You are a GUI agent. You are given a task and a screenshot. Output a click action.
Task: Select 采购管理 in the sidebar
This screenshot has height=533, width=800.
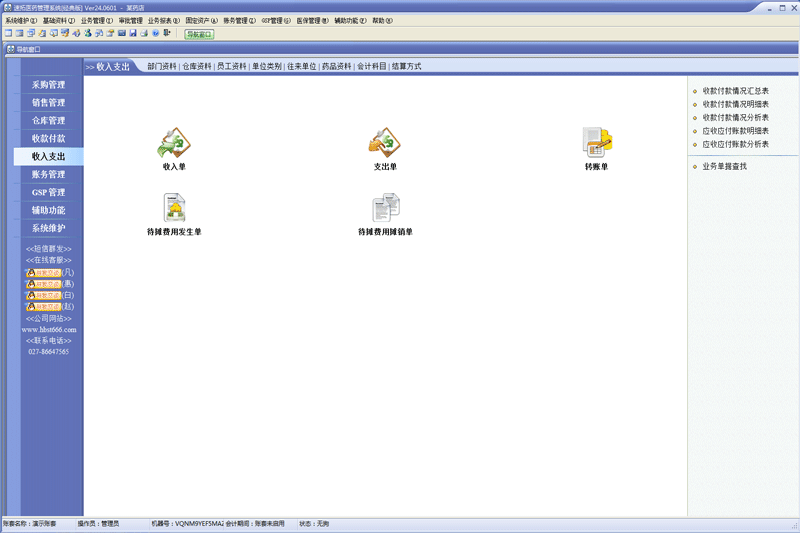click(x=48, y=85)
